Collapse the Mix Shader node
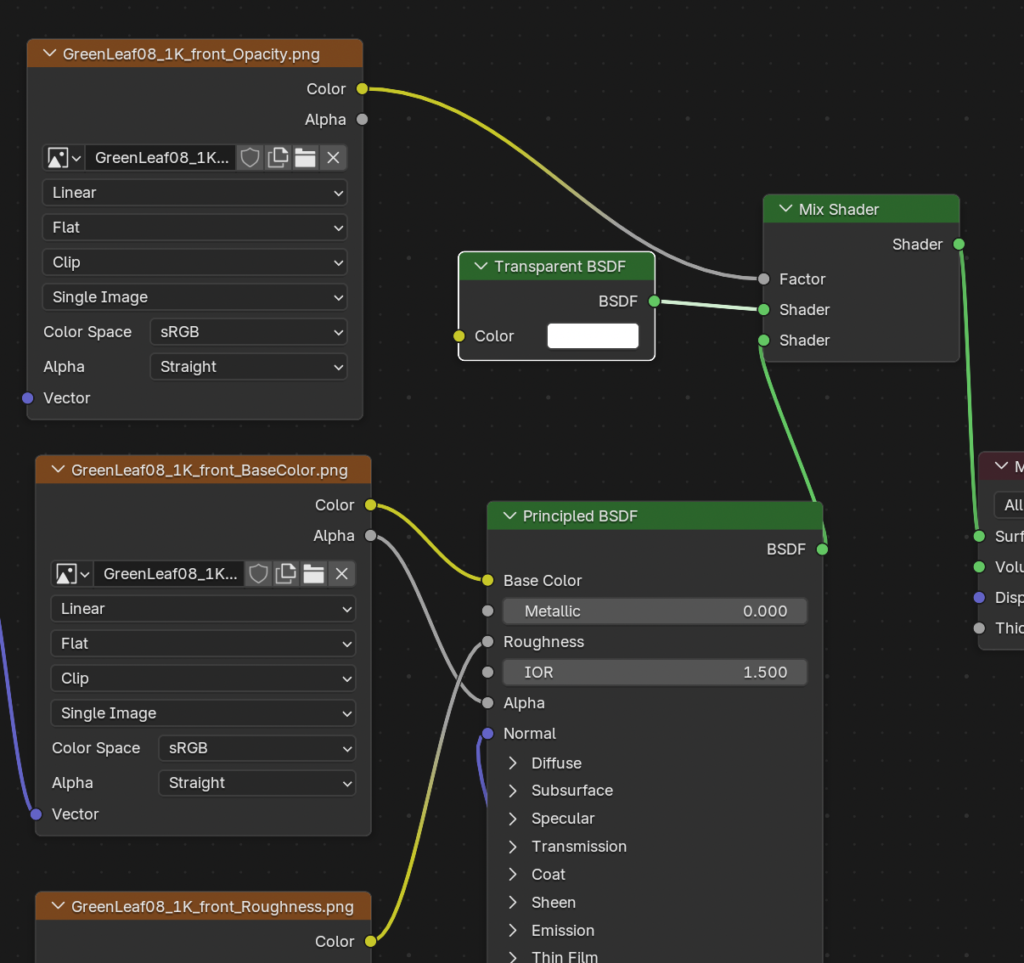 pyautogui.click(x=782, y=210)
